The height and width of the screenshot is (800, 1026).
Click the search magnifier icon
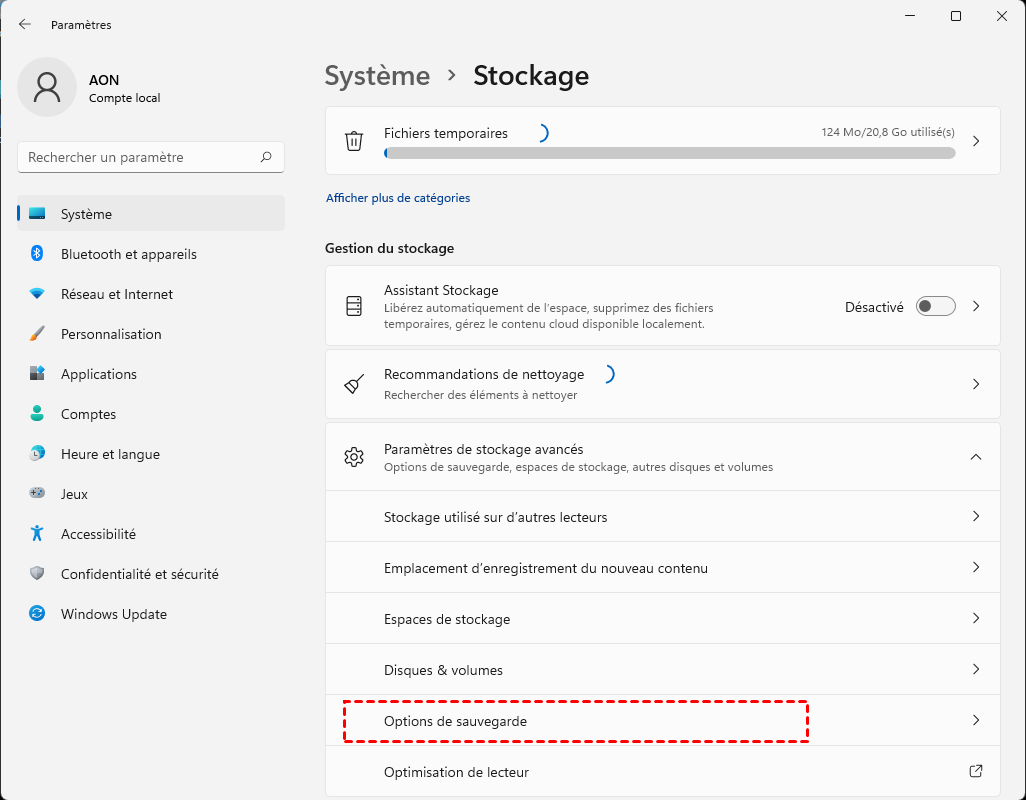pos(266,157)
